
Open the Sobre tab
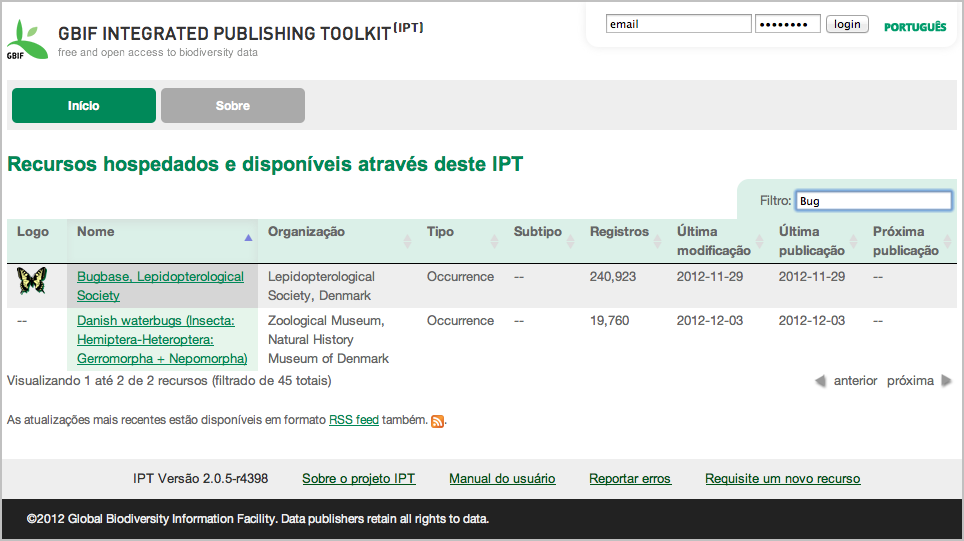coord(232,105)
